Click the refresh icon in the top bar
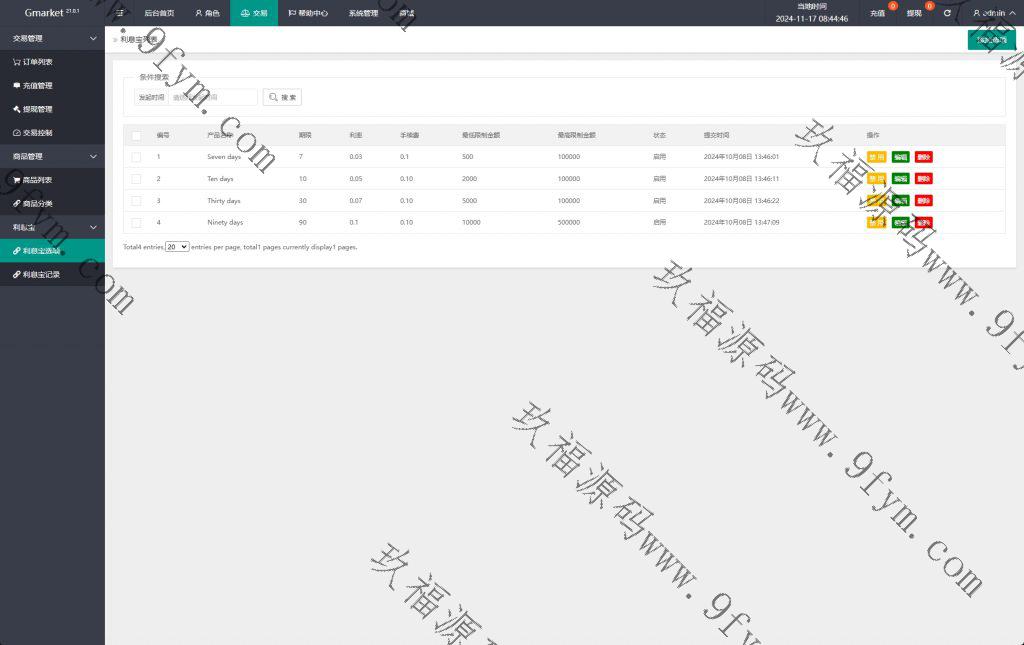This screenshot has height=645, width=1024. [x=947, y=13]
